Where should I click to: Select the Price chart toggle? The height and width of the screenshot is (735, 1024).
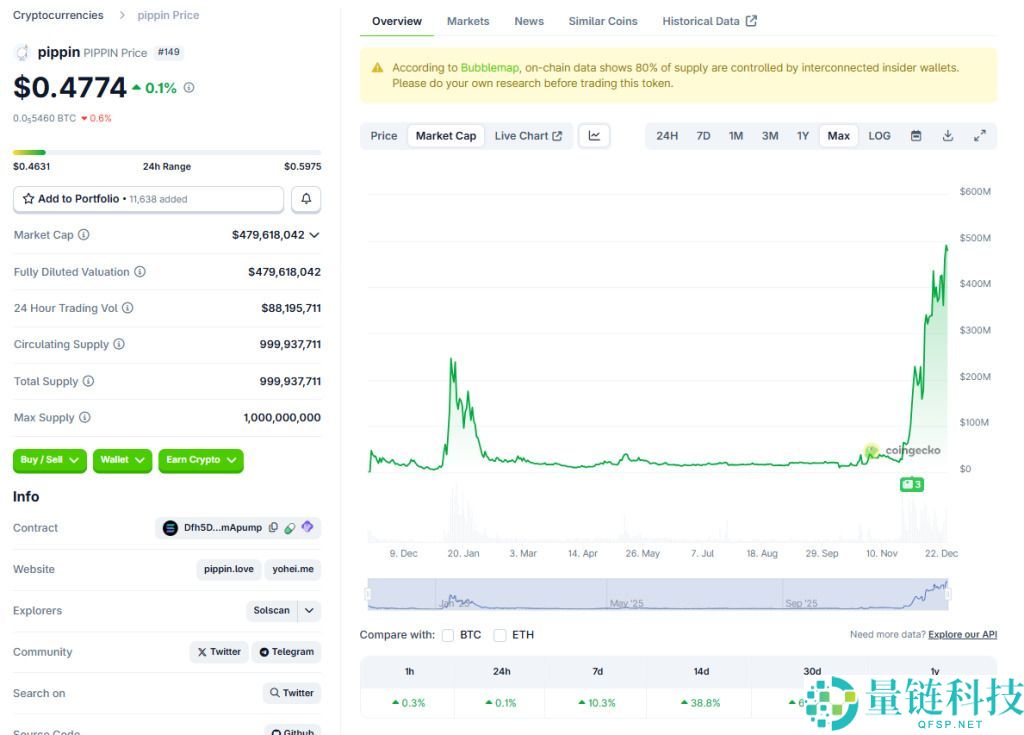click(384, 136)
